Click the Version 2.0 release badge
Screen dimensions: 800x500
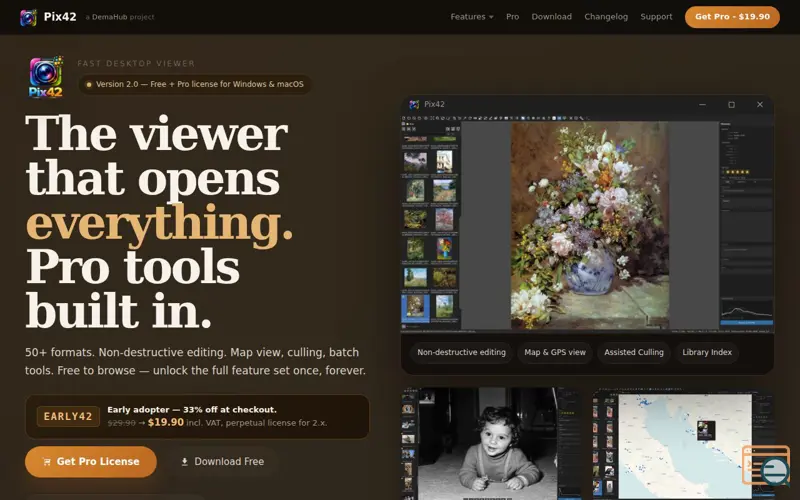[194, 84]
